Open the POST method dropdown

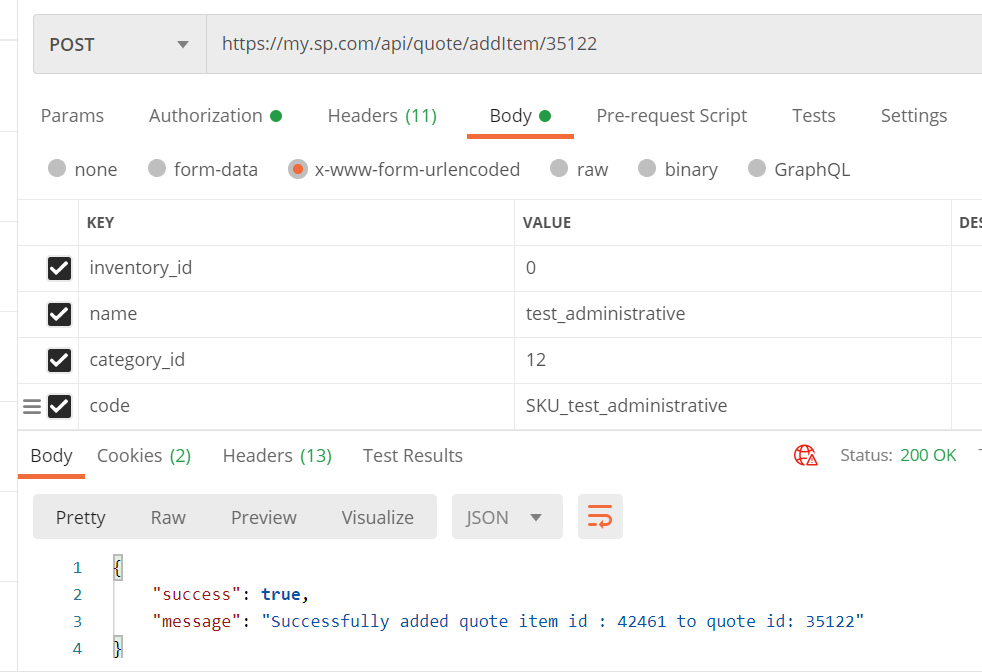click(119, 44)
